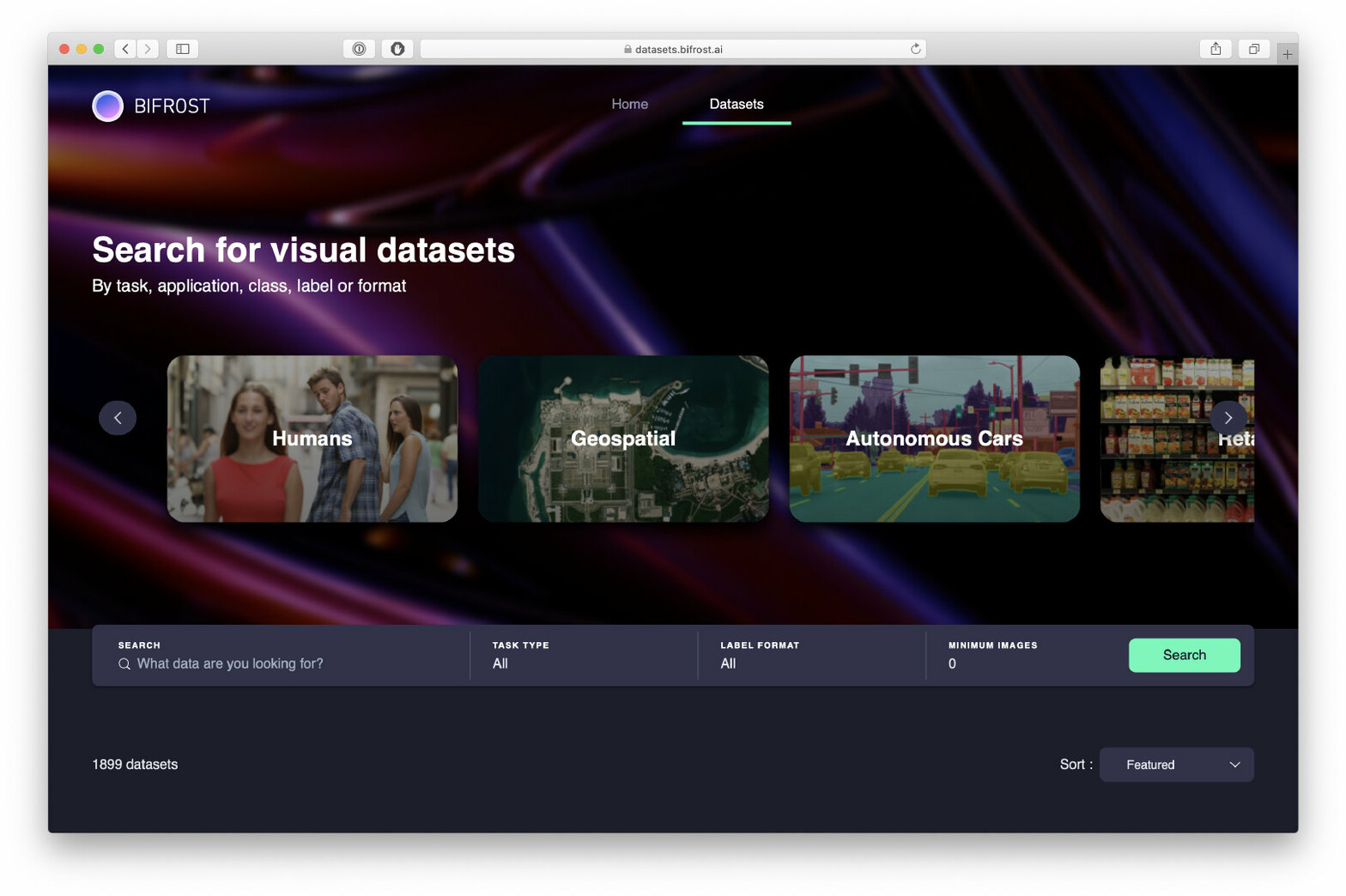Show all tabs overview icon
The image size is (1346, 896).
(1253, 49)
